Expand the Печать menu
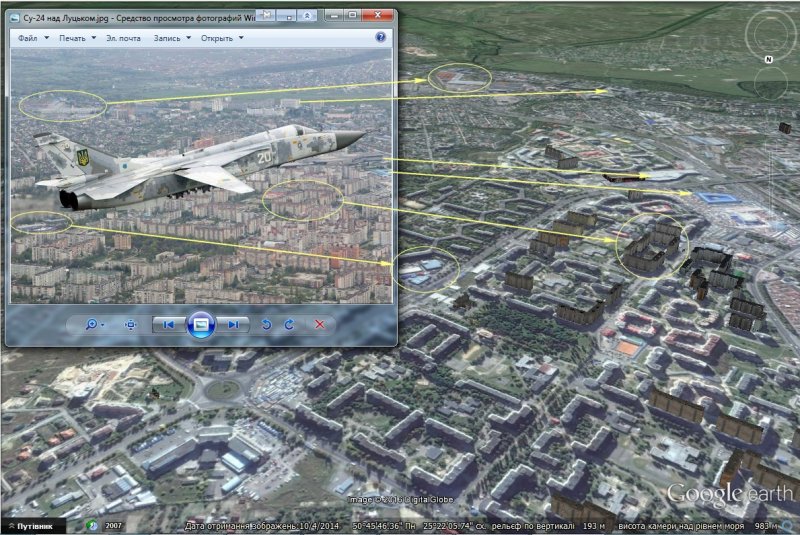 tap(76, 38)
